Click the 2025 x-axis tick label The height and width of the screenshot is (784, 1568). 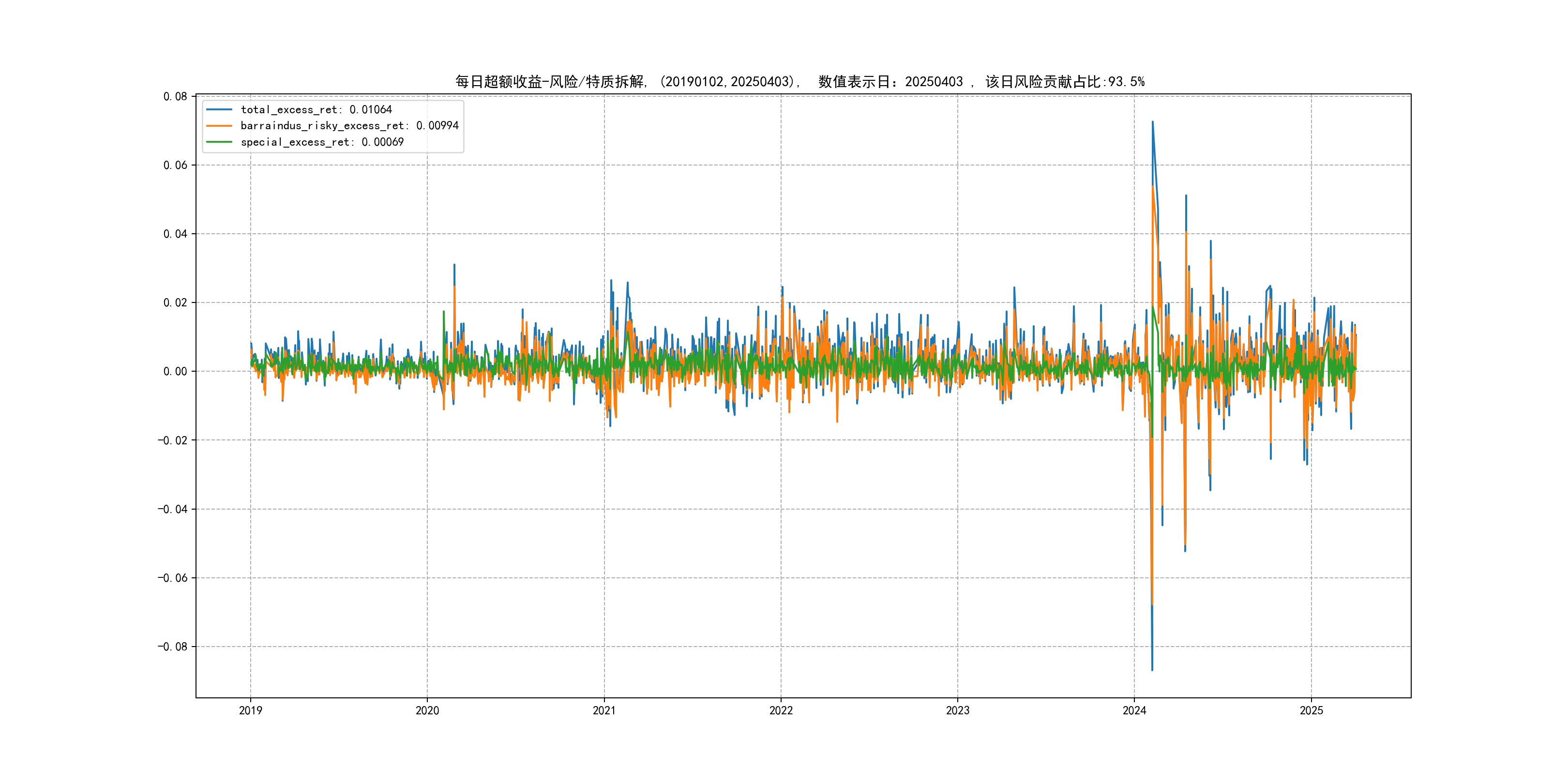tap(1311, 710)
